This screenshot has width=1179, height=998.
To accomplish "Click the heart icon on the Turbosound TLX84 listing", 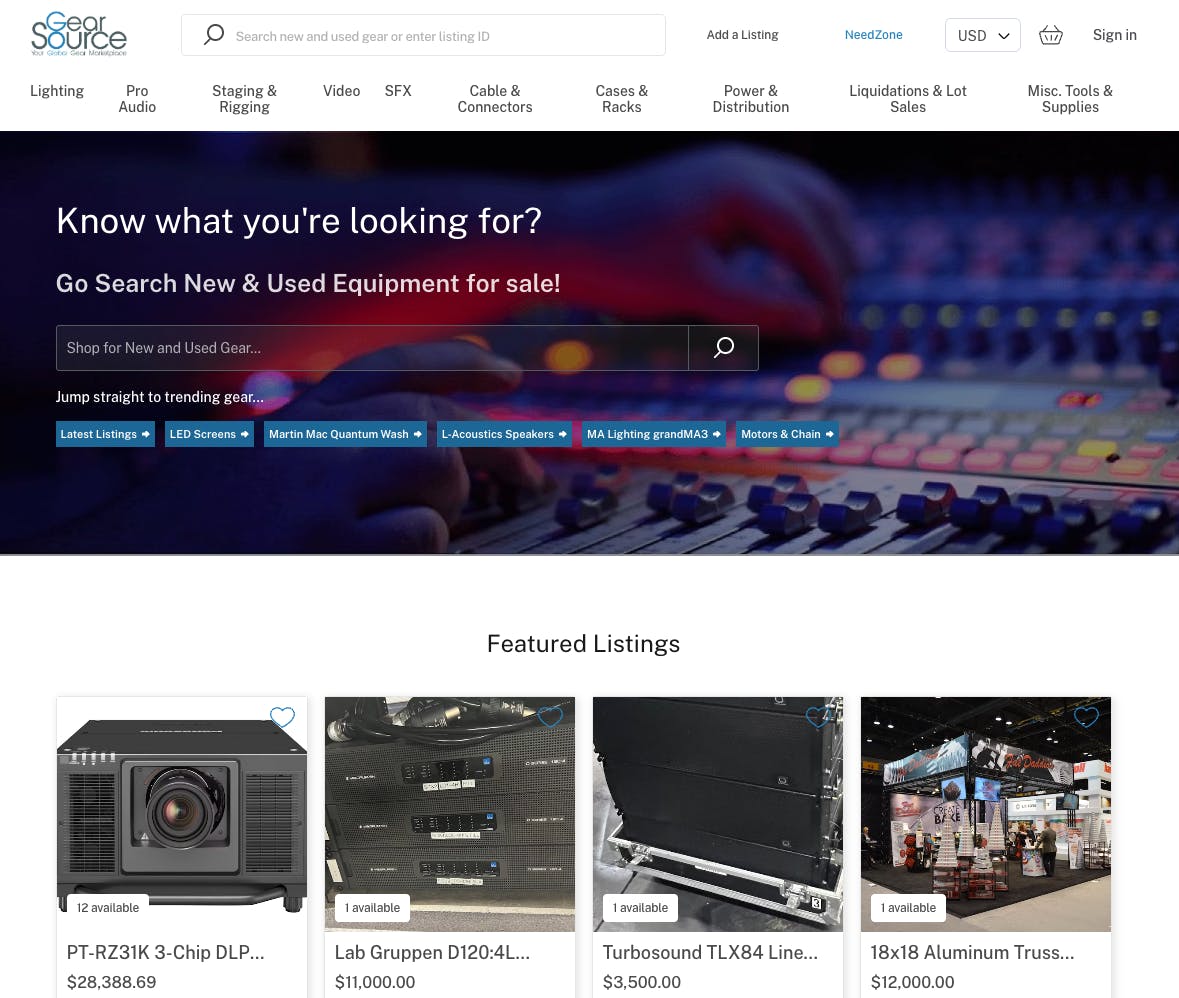I will 818,717.
